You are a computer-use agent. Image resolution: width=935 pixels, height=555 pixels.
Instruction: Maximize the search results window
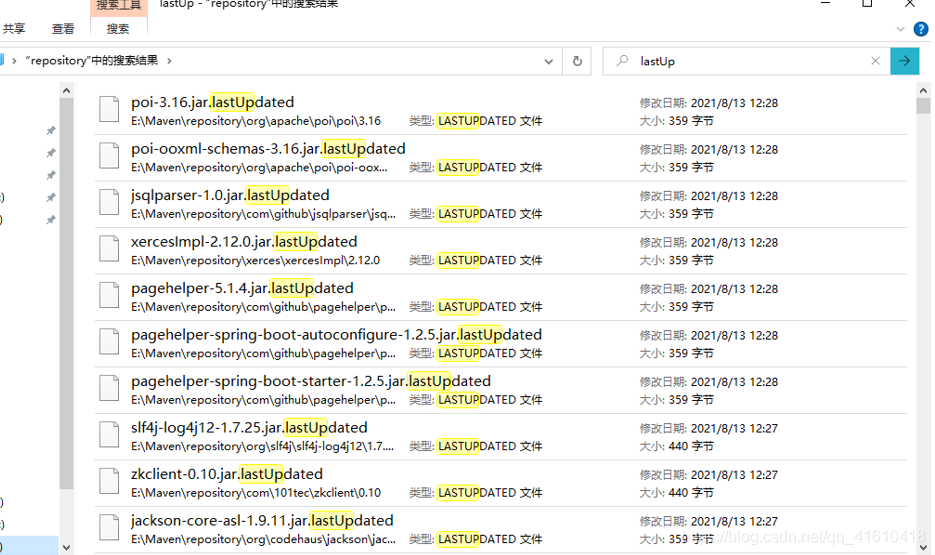click(x=868, y=4)
